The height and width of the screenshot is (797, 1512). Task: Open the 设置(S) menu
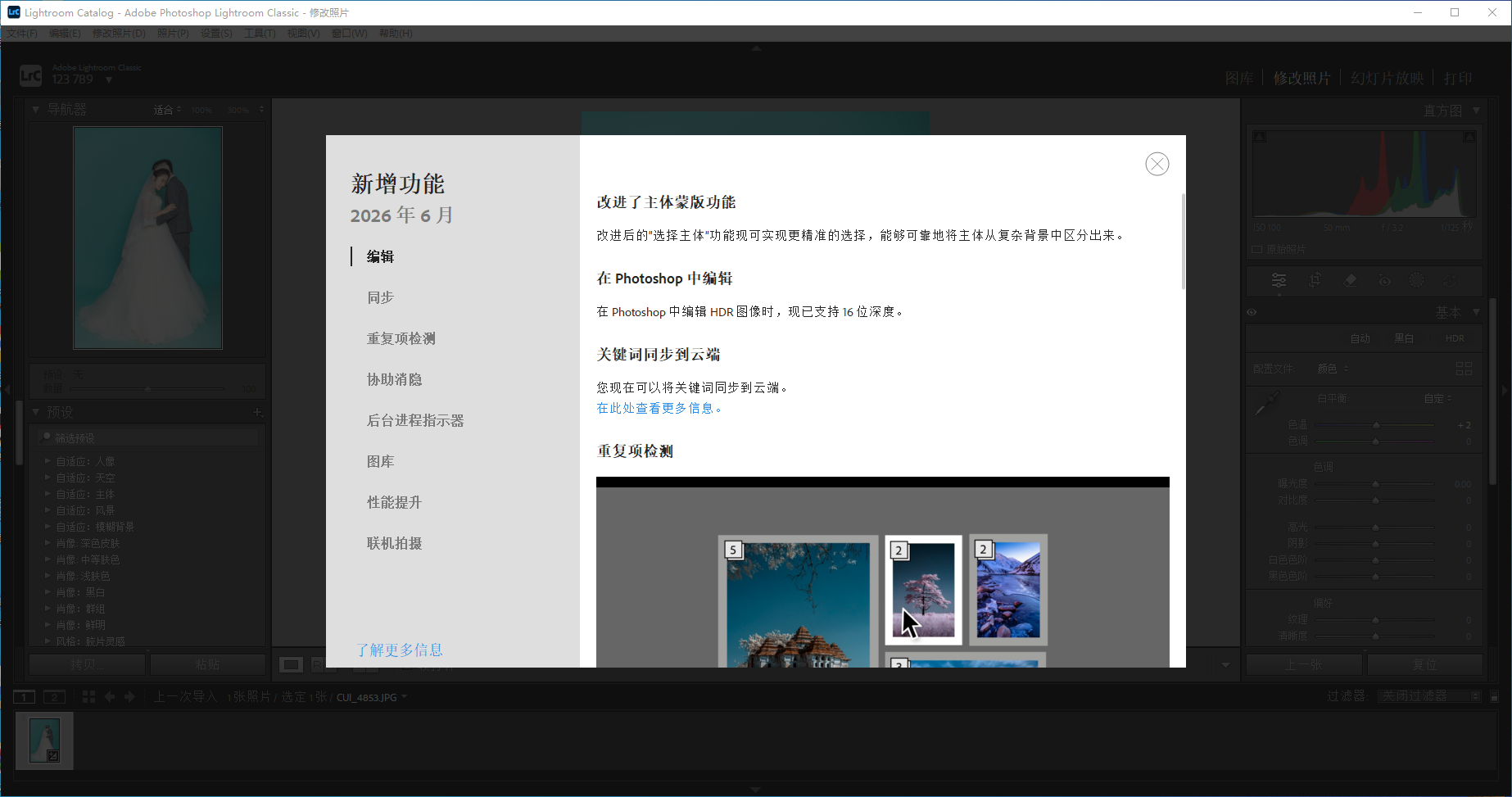(x=216, y=34)
